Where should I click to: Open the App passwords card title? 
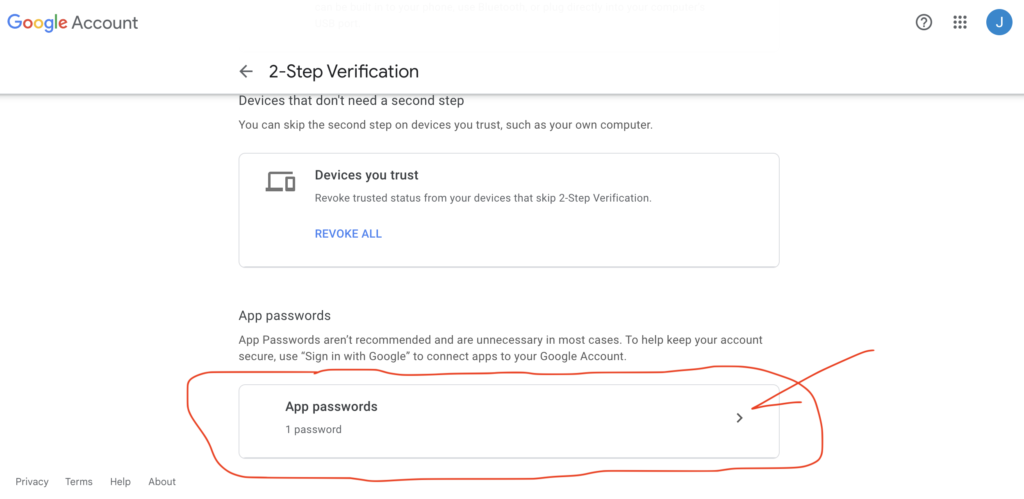pos(331,407)
